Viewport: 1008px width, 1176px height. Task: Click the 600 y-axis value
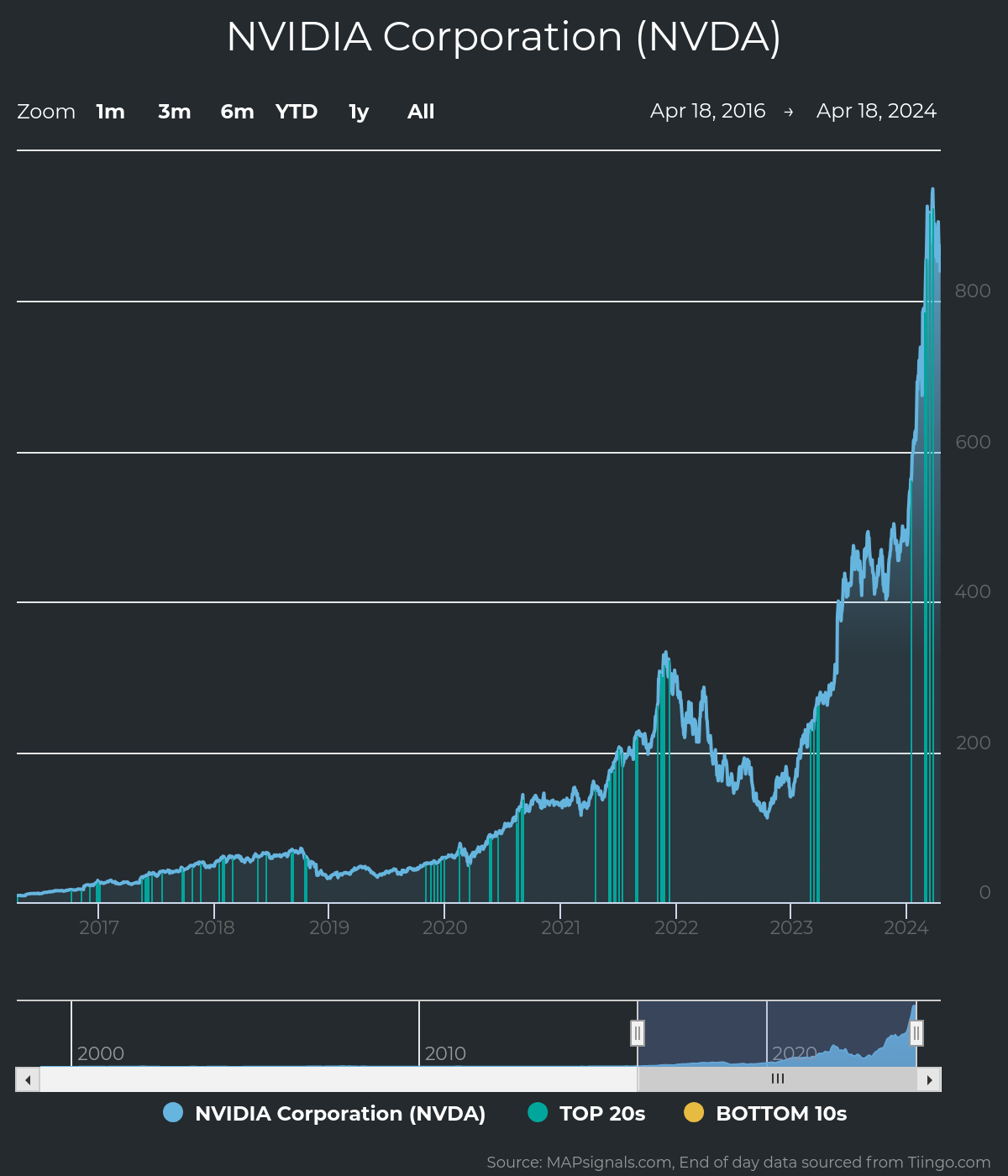tap(974, 442)
